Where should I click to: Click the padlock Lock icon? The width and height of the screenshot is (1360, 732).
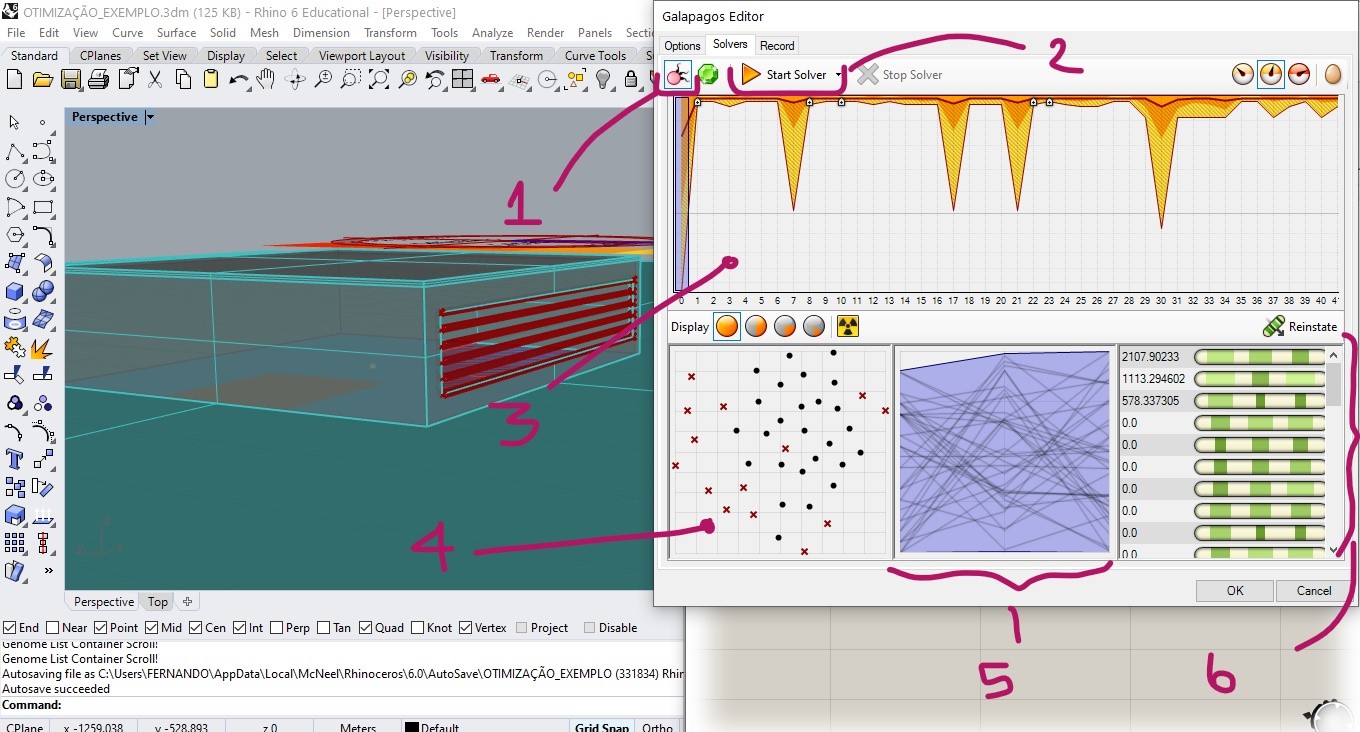[631, 80]
